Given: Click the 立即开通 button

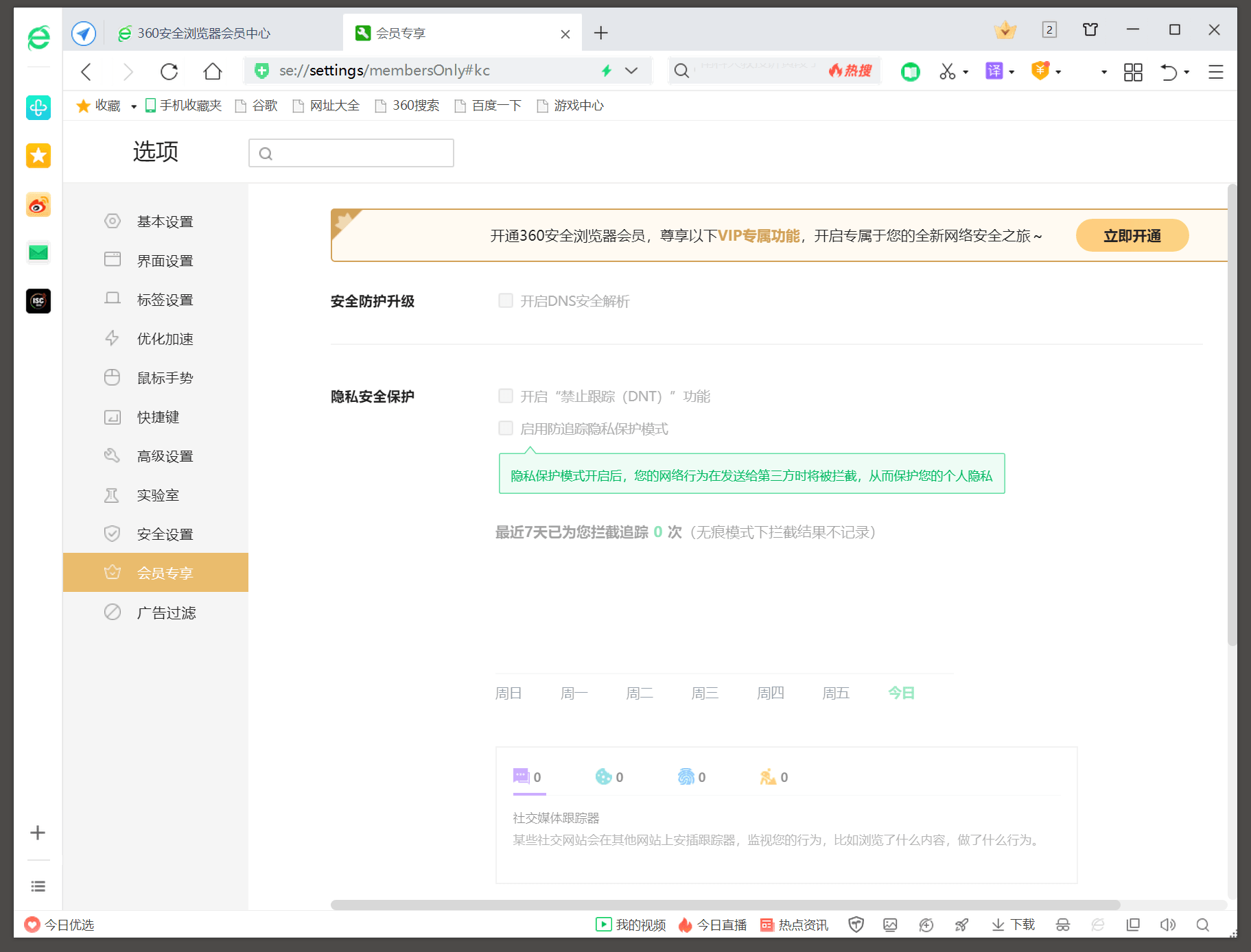Looking at the screenshot, I should tap(1132, 235).
